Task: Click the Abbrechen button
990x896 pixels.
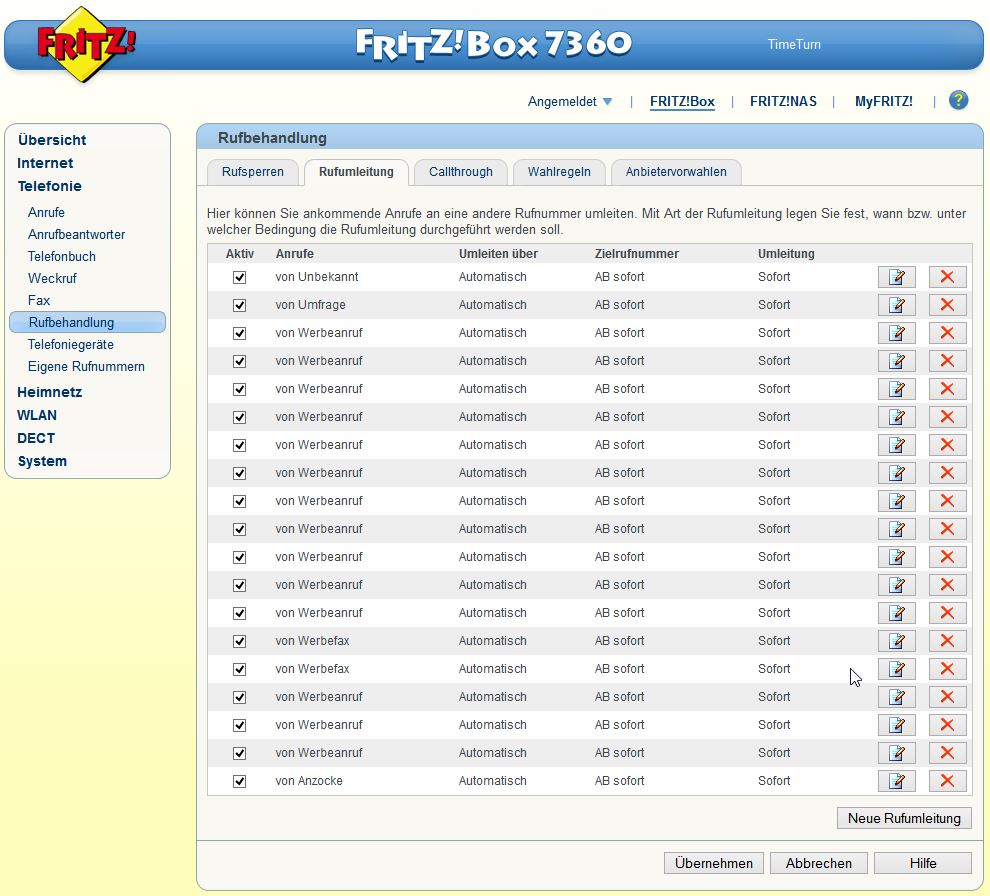Action: pyautogui.click(x=818, y=863)
